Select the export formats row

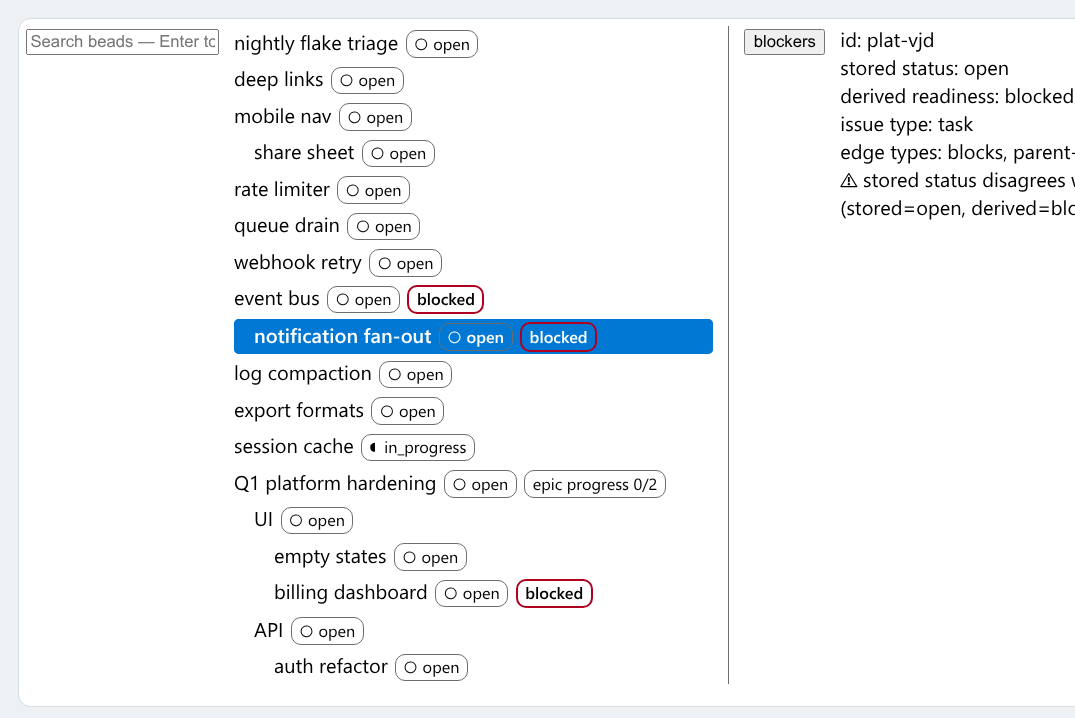click(473, 411)
